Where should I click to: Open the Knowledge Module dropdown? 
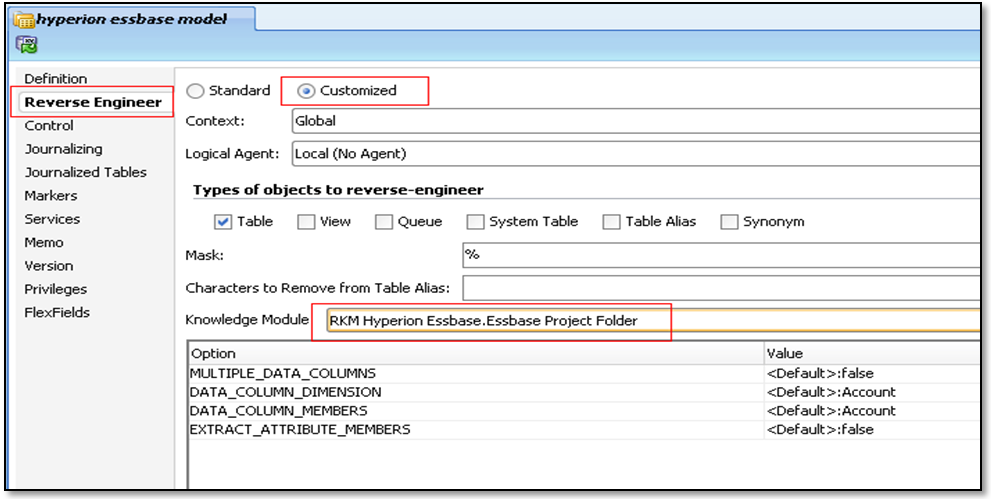tap(655, 321)
